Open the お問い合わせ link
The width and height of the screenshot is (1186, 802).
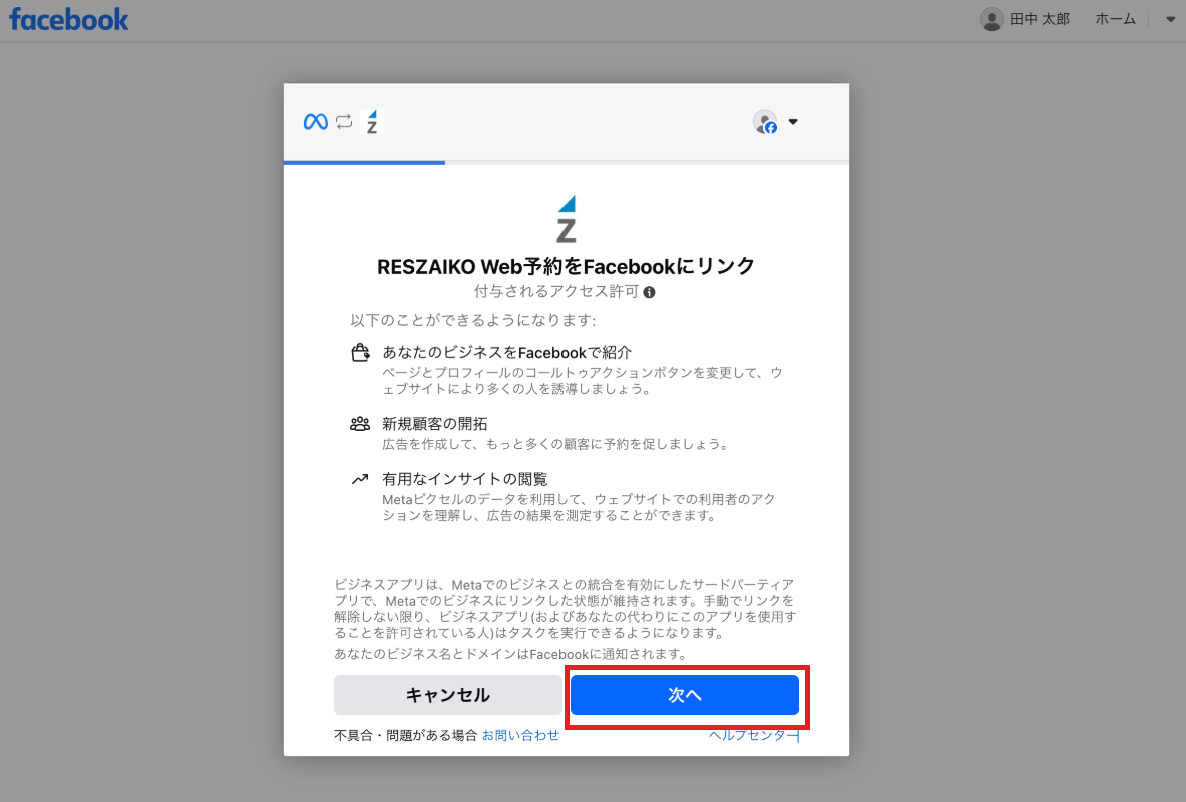click(520, 735)
